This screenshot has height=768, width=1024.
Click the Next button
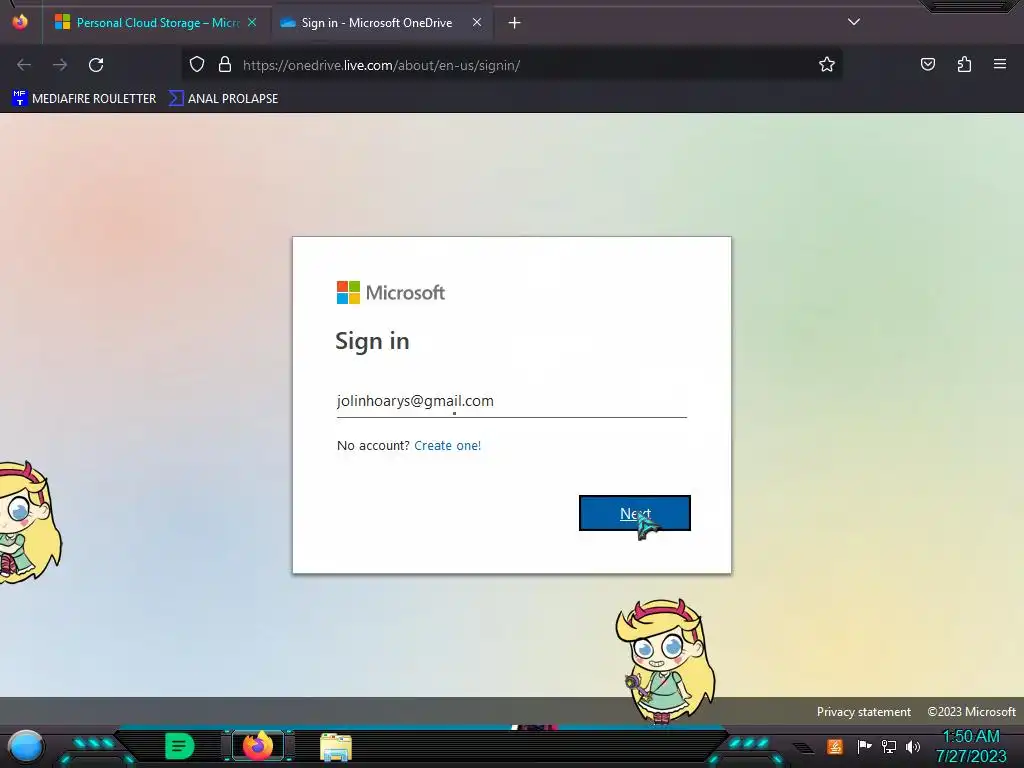point(635,513)
